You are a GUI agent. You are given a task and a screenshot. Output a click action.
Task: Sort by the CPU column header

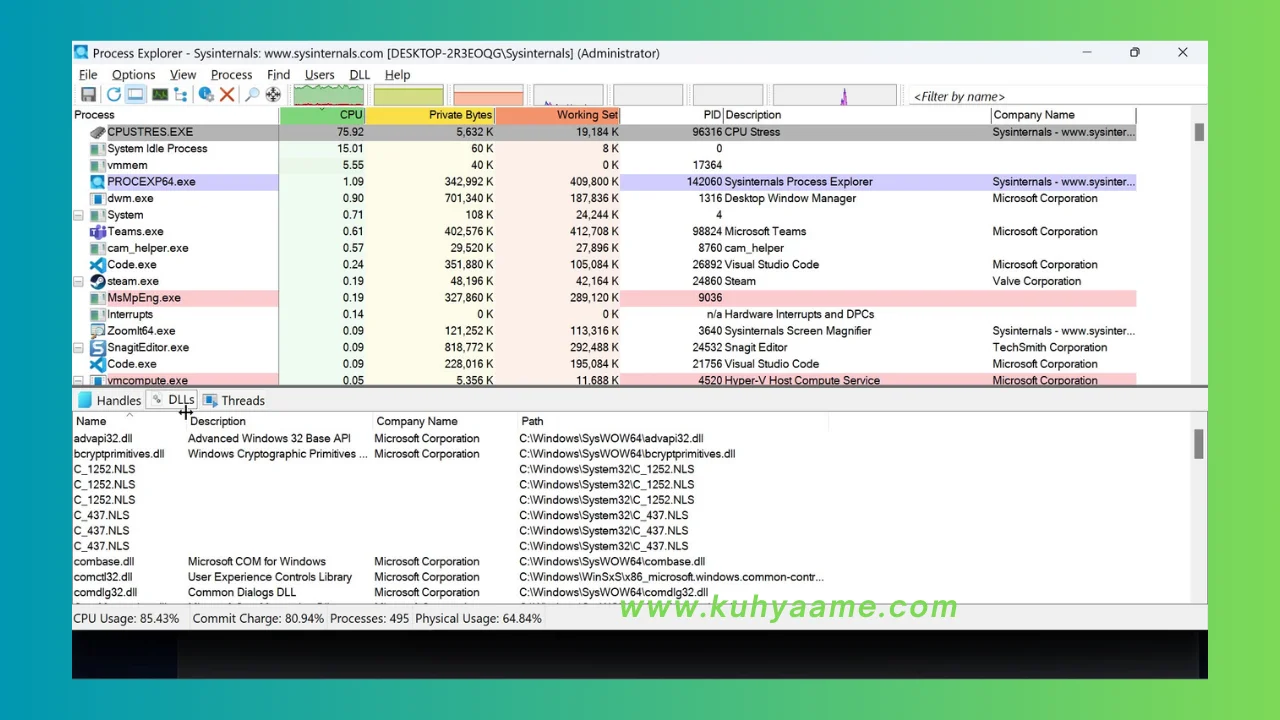pyautogui.click(x=322, y=115)
